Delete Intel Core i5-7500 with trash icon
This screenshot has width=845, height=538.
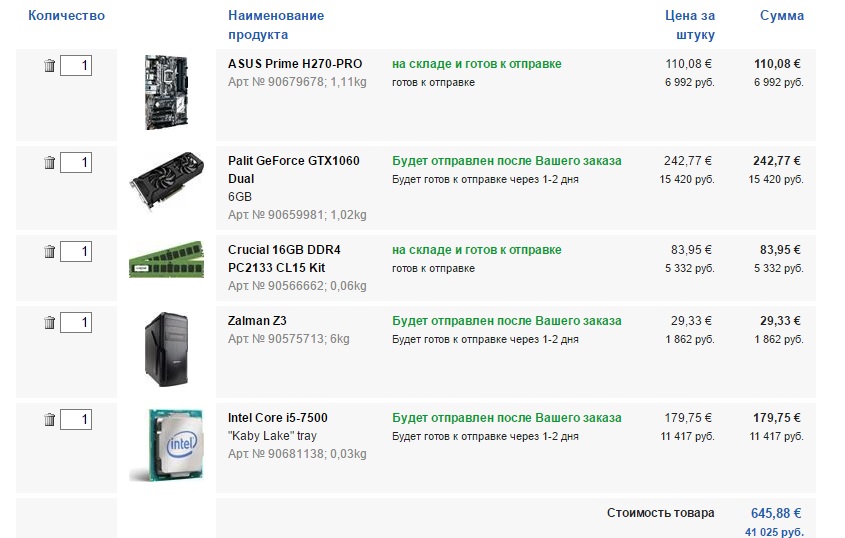50,420
